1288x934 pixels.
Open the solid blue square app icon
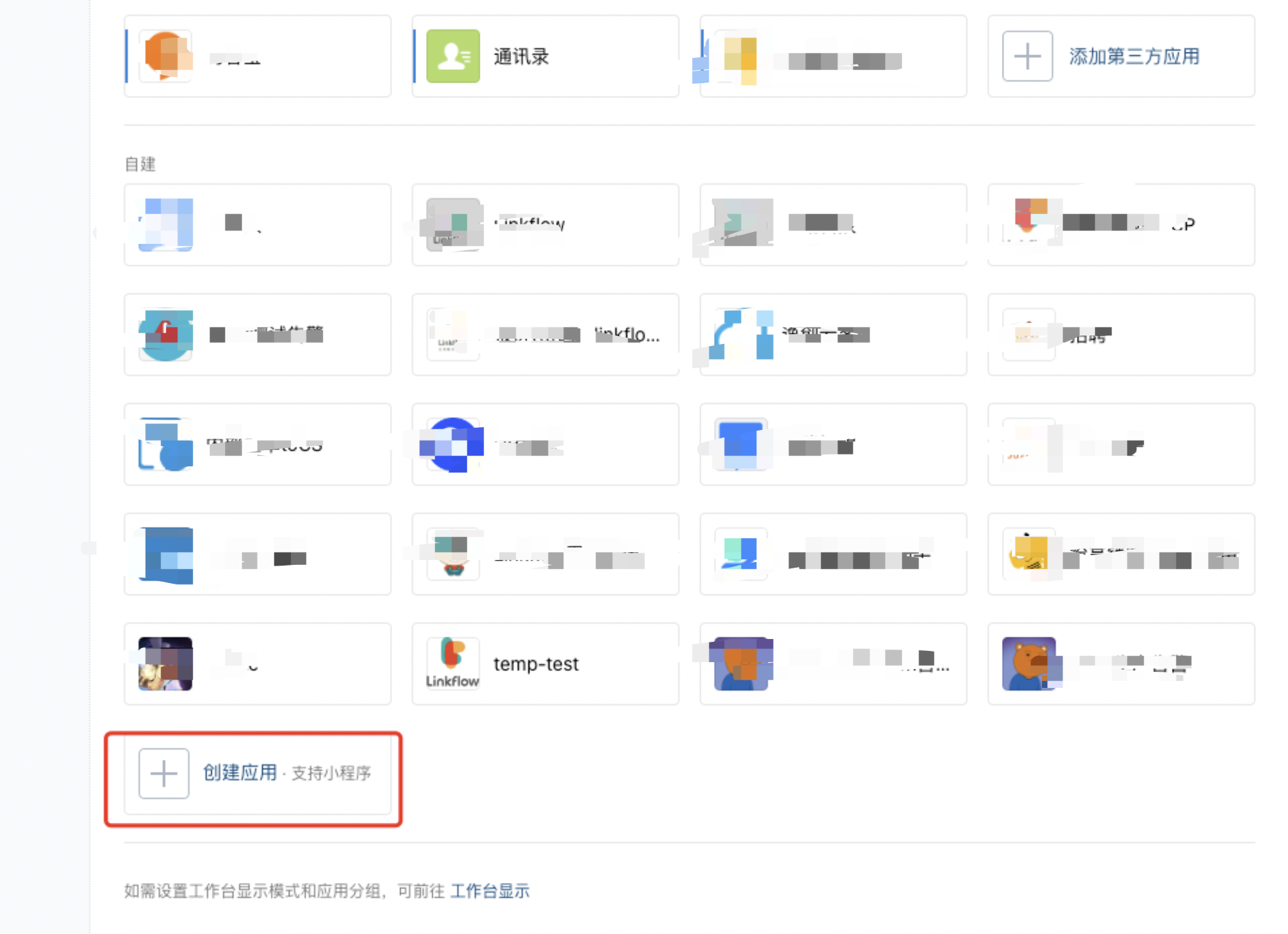pyautogui.click(x=740, y=444)
